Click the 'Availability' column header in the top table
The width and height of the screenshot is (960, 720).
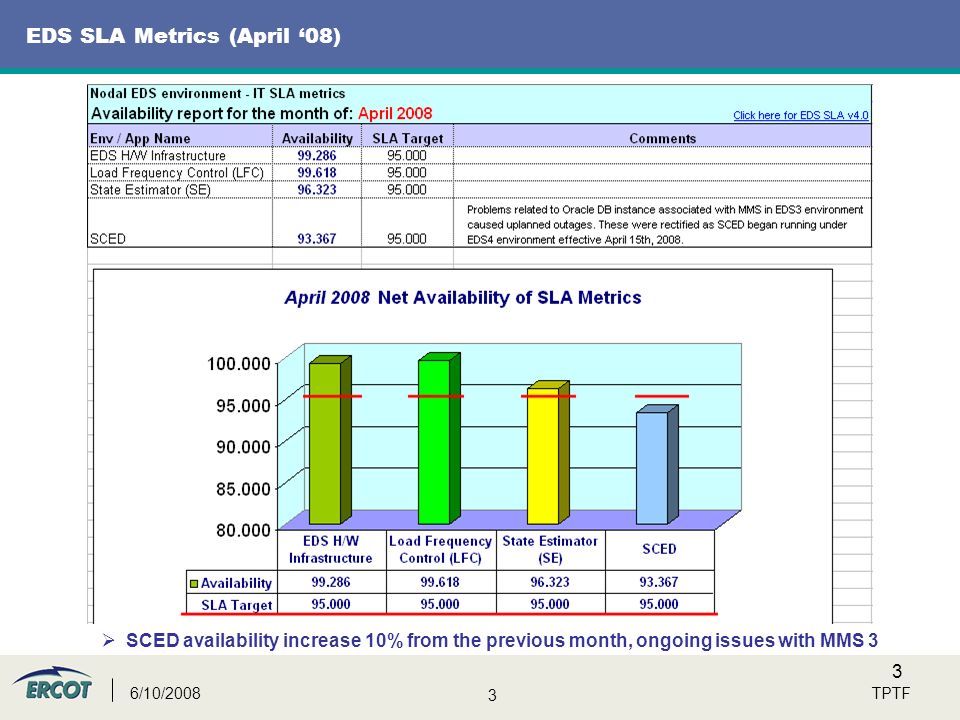tap(317, 138)
